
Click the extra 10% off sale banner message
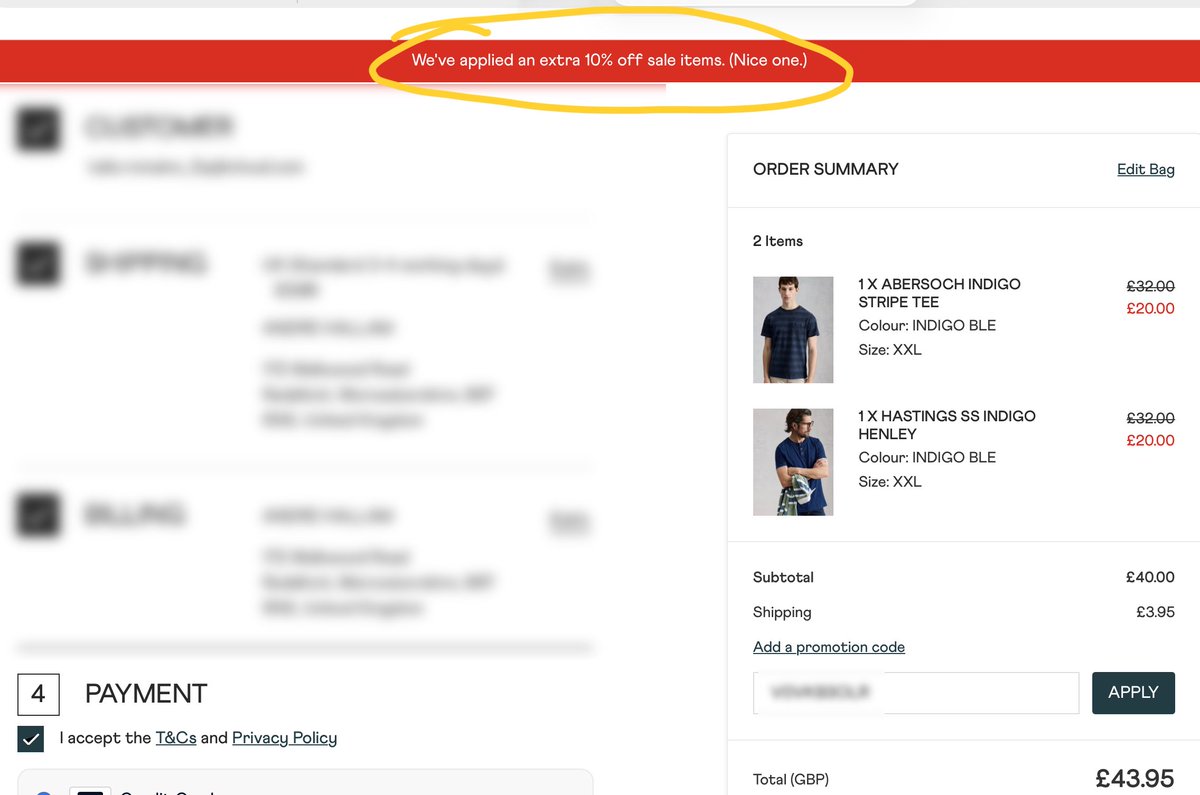coord(609,60)
